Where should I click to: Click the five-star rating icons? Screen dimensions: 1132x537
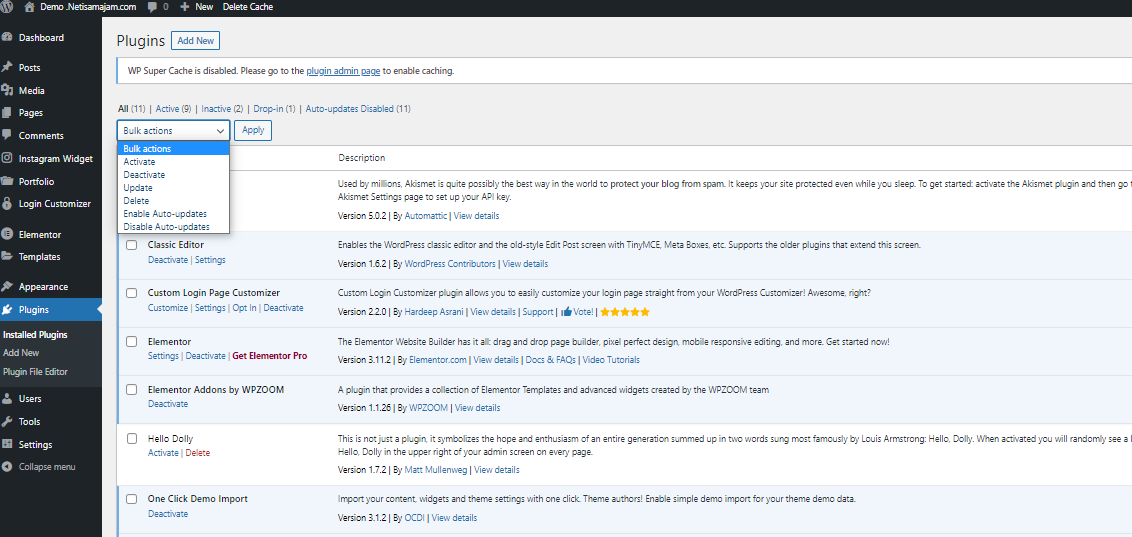pyautogui.click(x=625, y=312)
